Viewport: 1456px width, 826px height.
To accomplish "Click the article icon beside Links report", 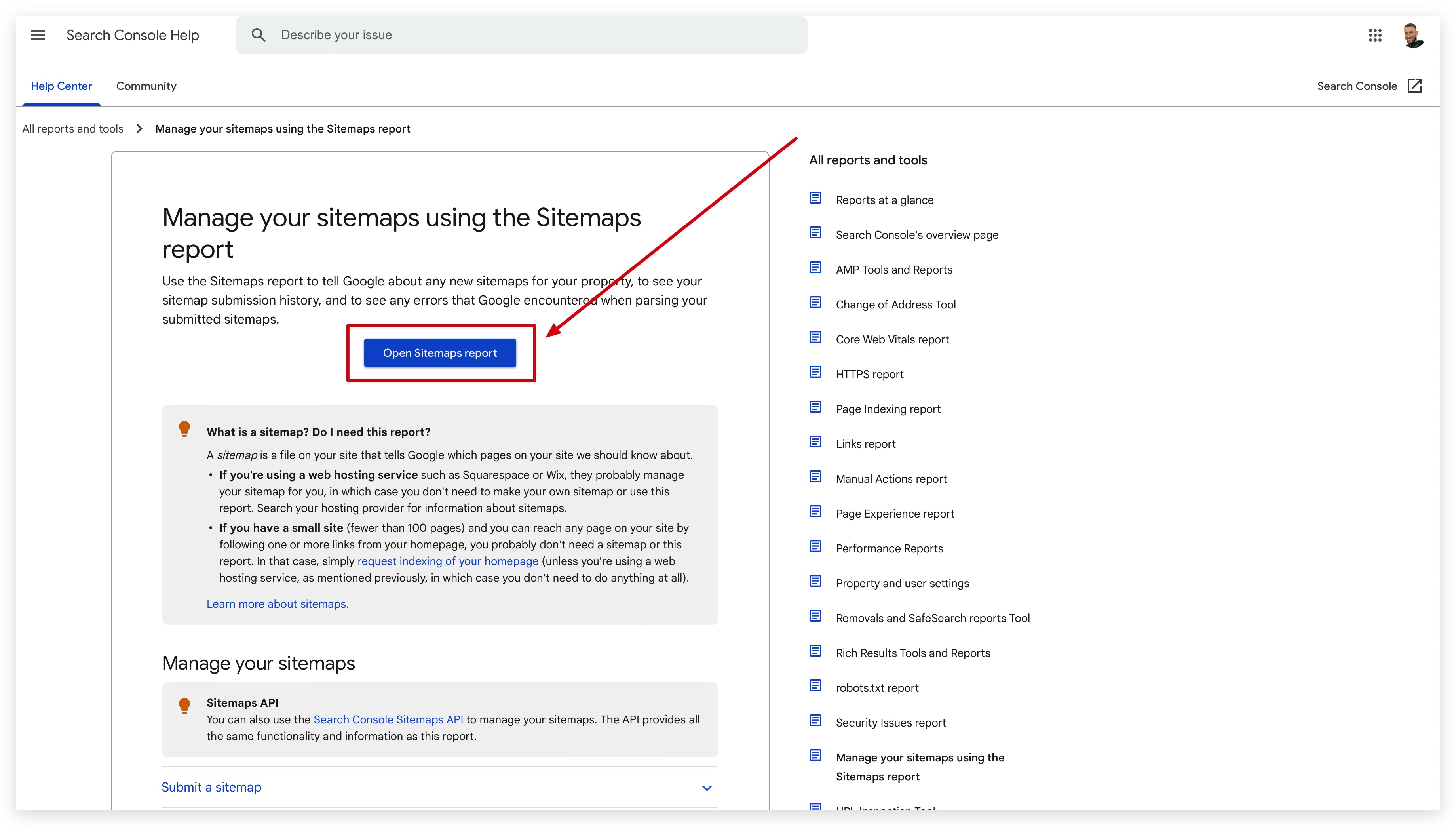I will pyautogui.click(x=815, y=442).
